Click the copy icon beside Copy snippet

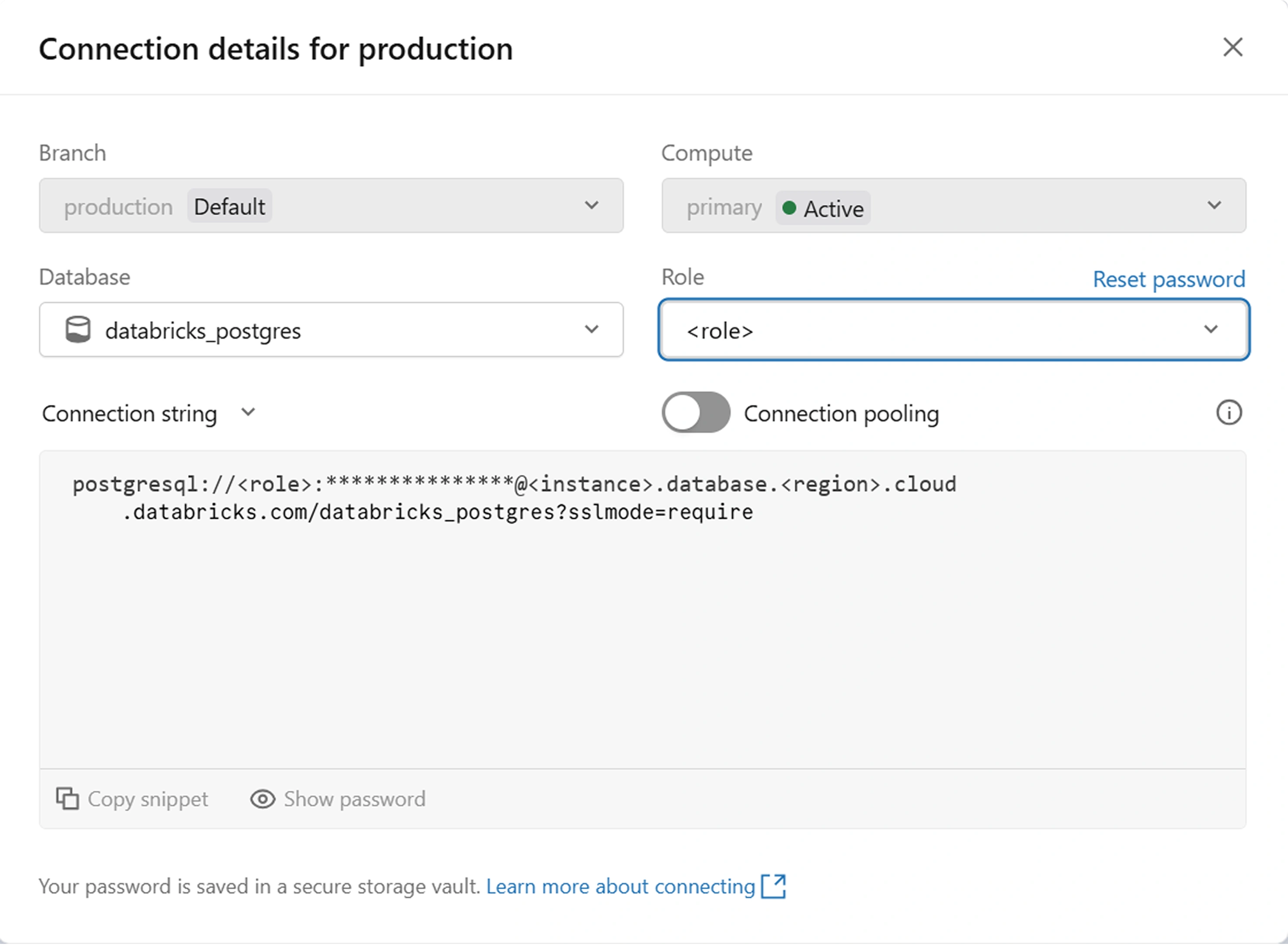[67, 799]
